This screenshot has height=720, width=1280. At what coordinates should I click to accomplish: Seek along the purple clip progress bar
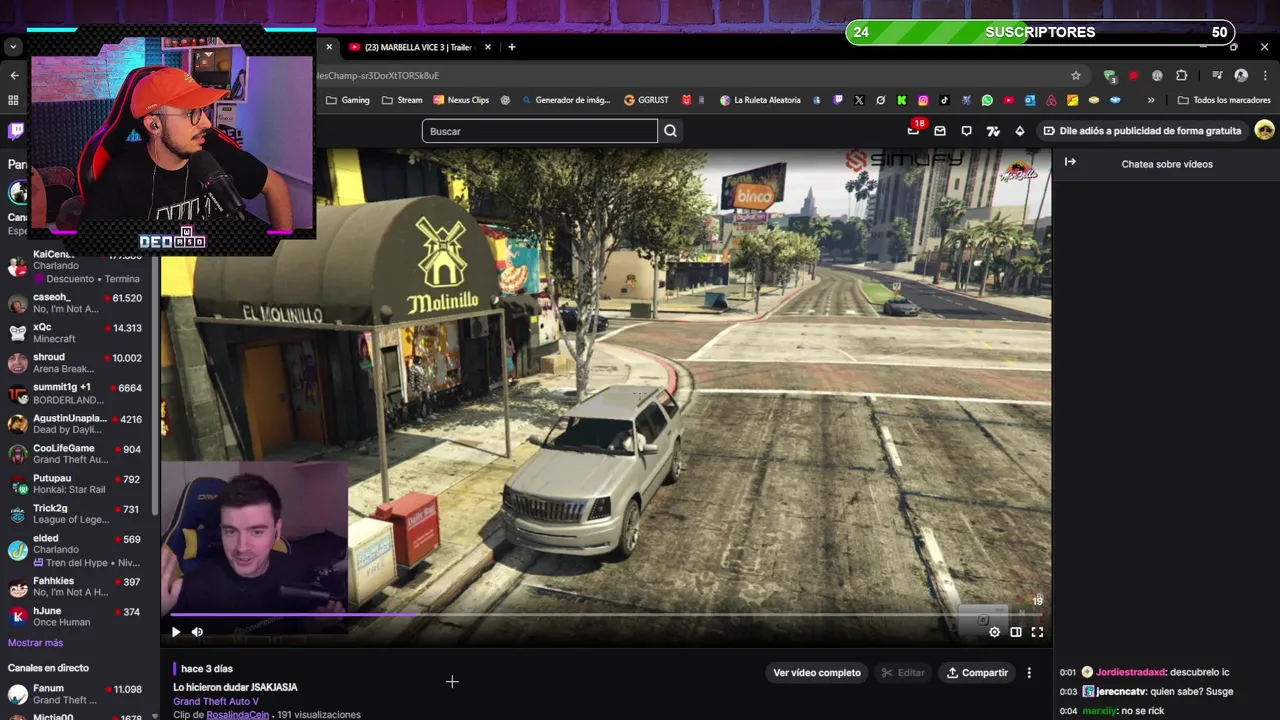606,615
